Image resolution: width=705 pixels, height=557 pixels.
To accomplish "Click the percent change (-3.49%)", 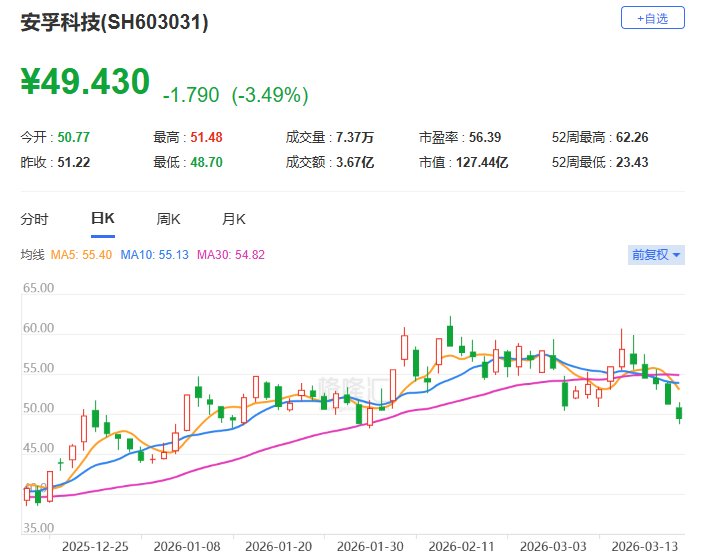I will 270,95.
